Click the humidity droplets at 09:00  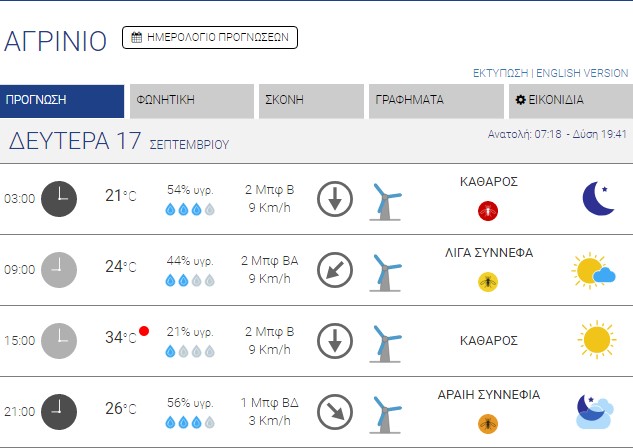coord(190,280)
